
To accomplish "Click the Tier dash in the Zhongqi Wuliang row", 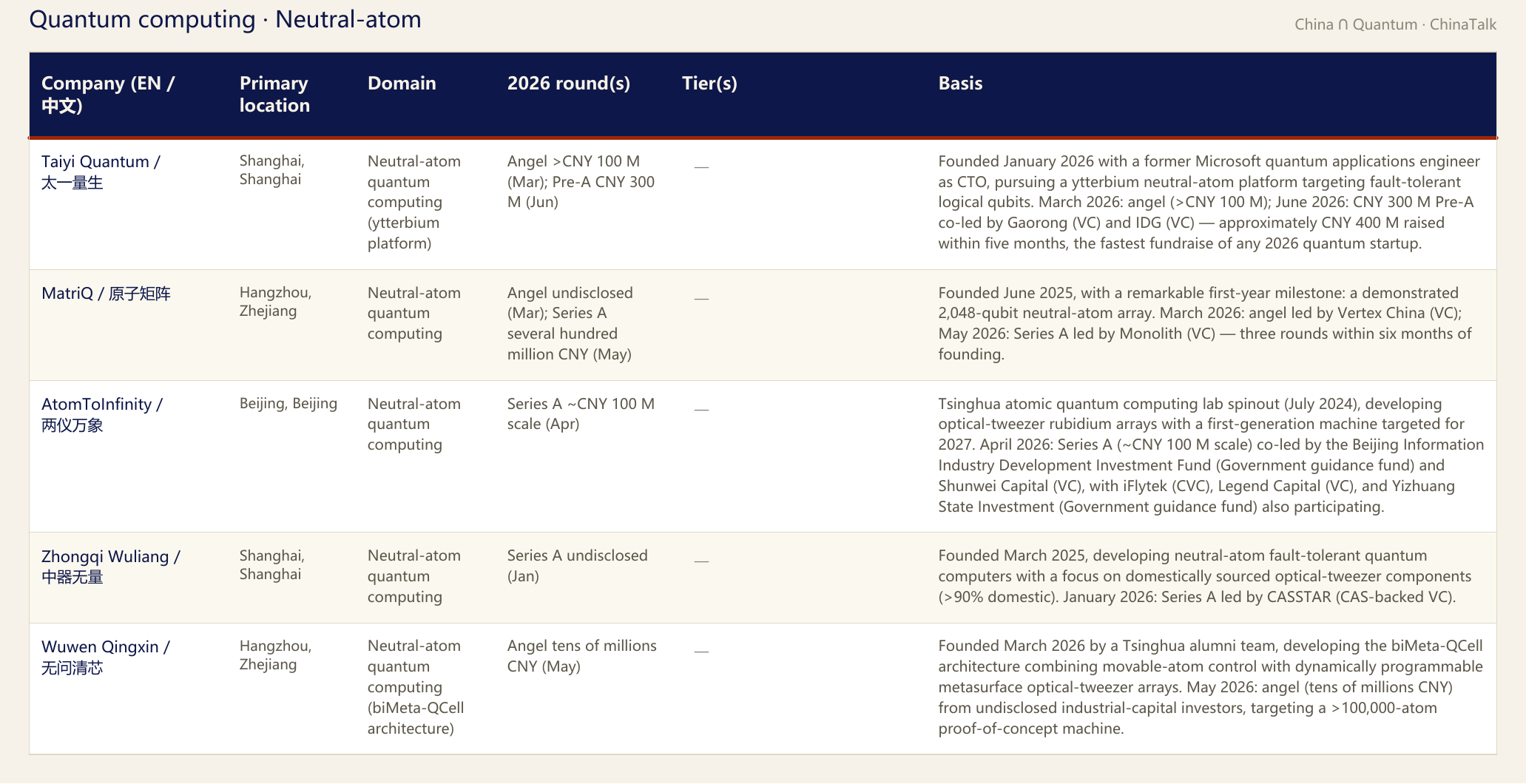I will click(x=701, y=561).
